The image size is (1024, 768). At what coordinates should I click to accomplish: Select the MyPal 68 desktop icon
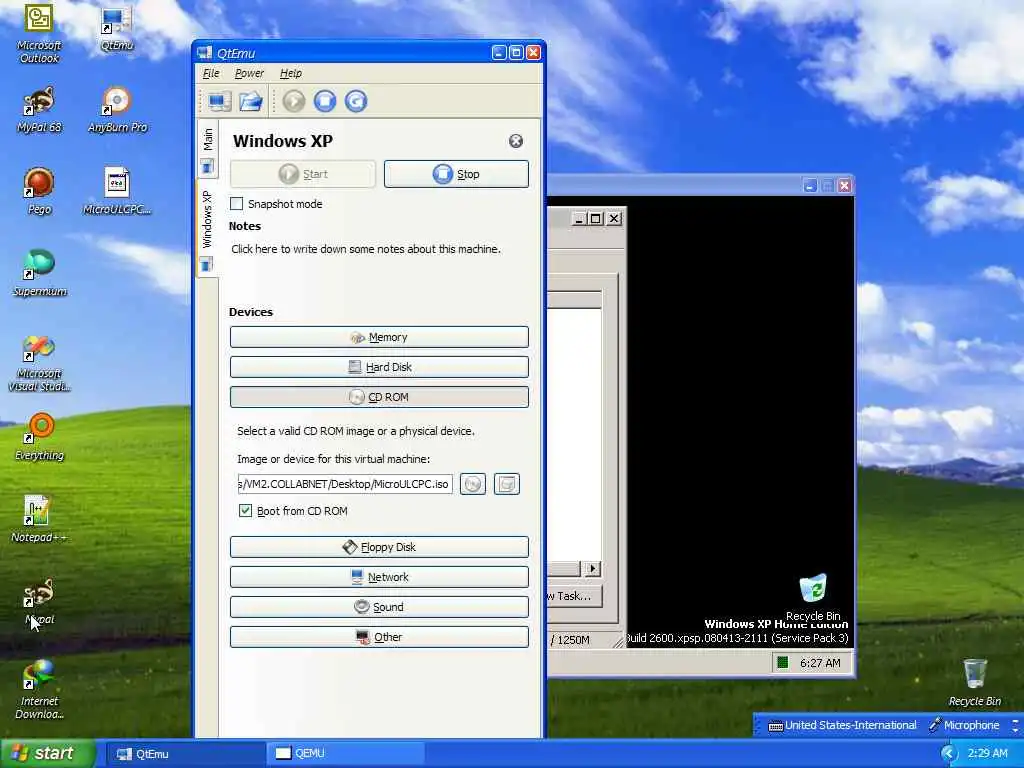[39, 110]
